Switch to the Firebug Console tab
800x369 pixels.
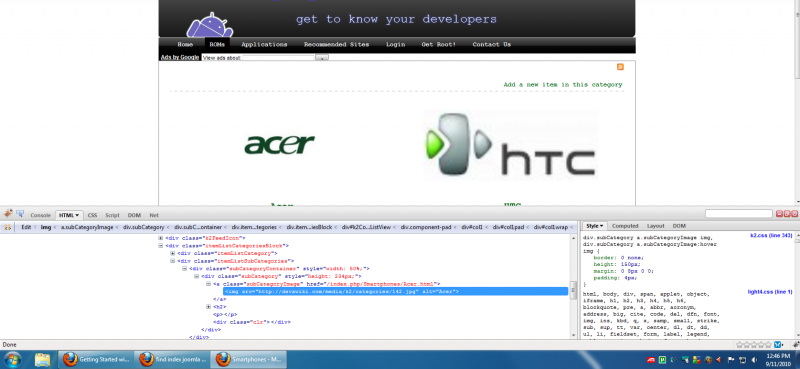click(40, 215)
